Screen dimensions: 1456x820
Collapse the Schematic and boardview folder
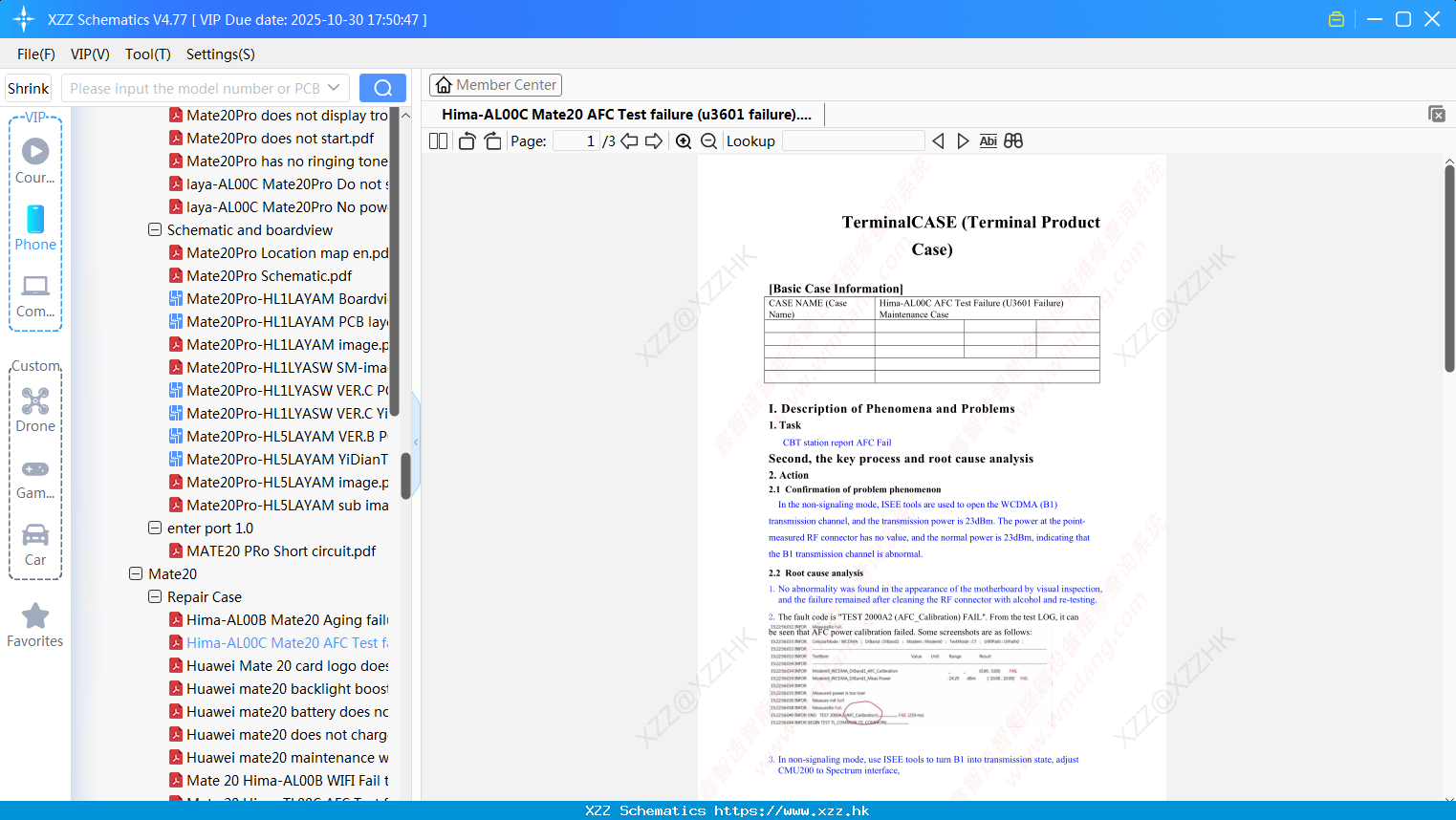(155, 230)
